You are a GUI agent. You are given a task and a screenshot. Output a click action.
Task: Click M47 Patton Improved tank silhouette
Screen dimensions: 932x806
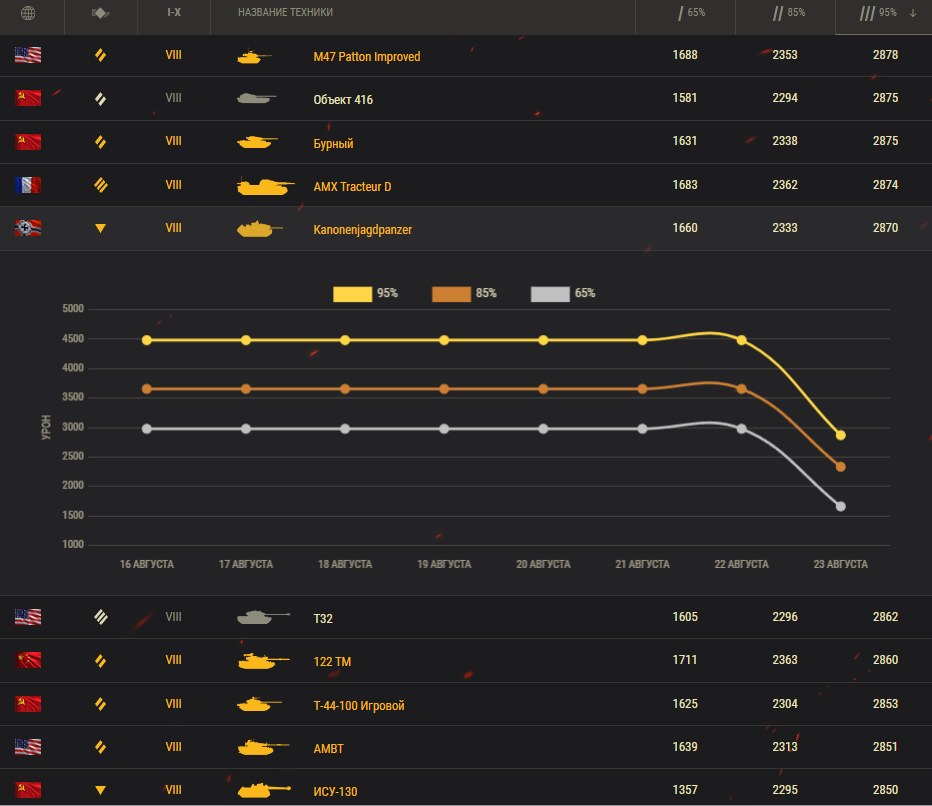[x=254, y=56]
